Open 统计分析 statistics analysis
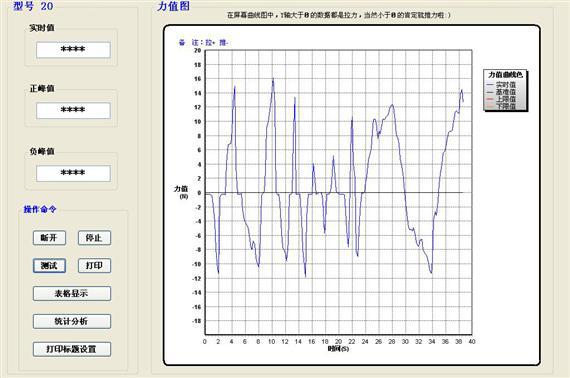Screen dimensions: 570x378 72,321
